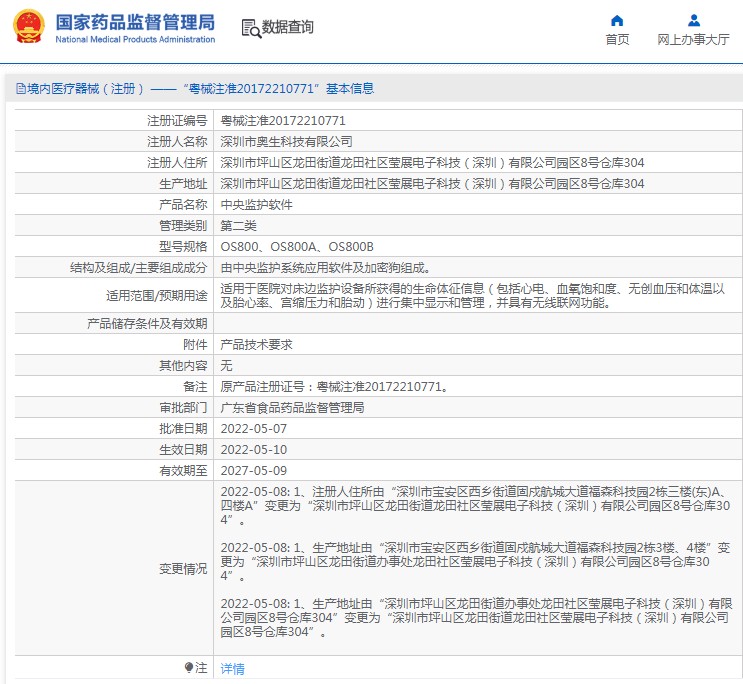Click approval department 广东省食品药品监督管理局
The height and width of the screenshot is (684, 743).
(x=292, y=408)
